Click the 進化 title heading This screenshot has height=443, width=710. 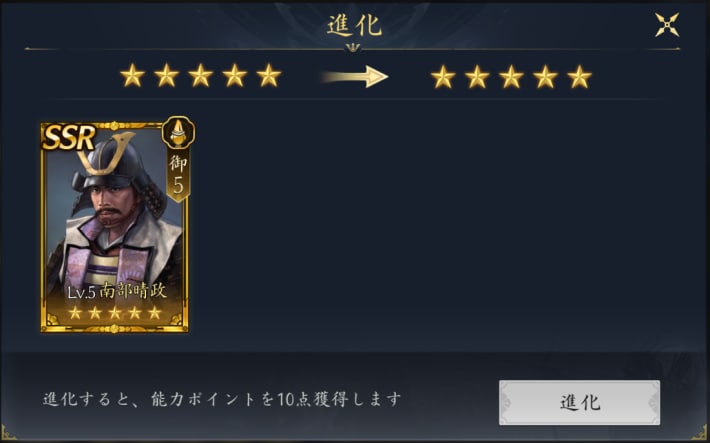355,25
